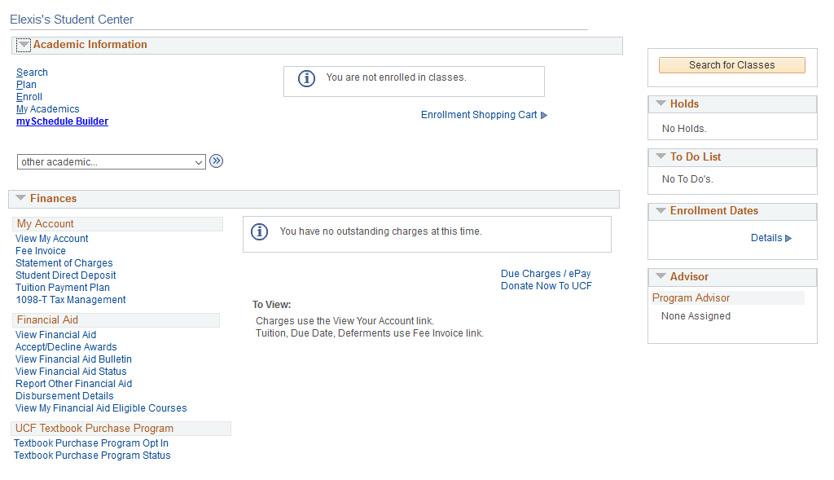The width and height of the screenshot is (834, 480).
Task: Open Accept/Decline Awards link
Action: coord(66,347)
